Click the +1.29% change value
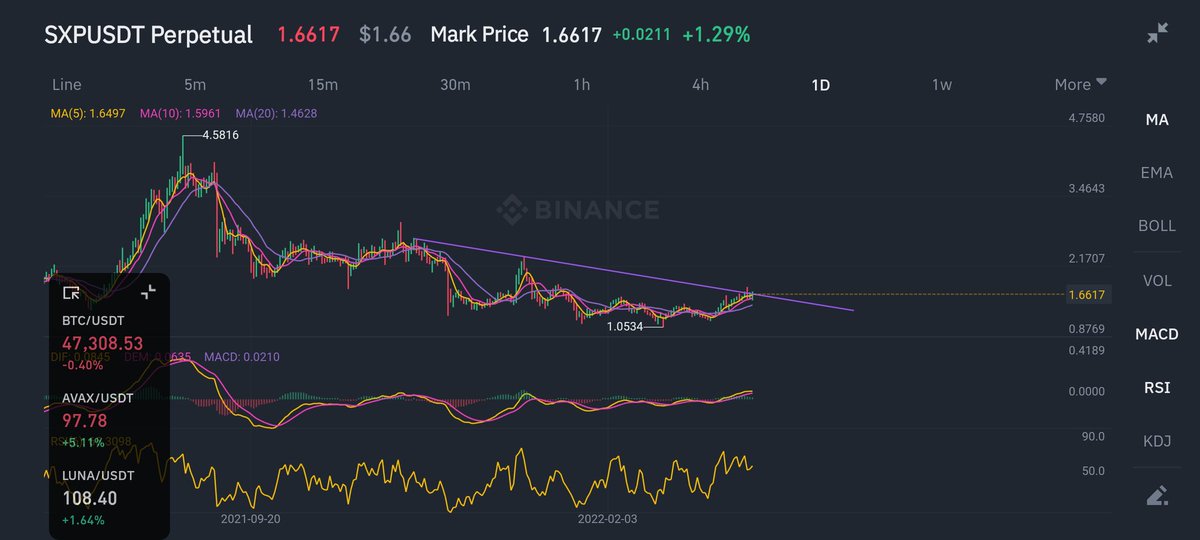 [x=716, y=34]
